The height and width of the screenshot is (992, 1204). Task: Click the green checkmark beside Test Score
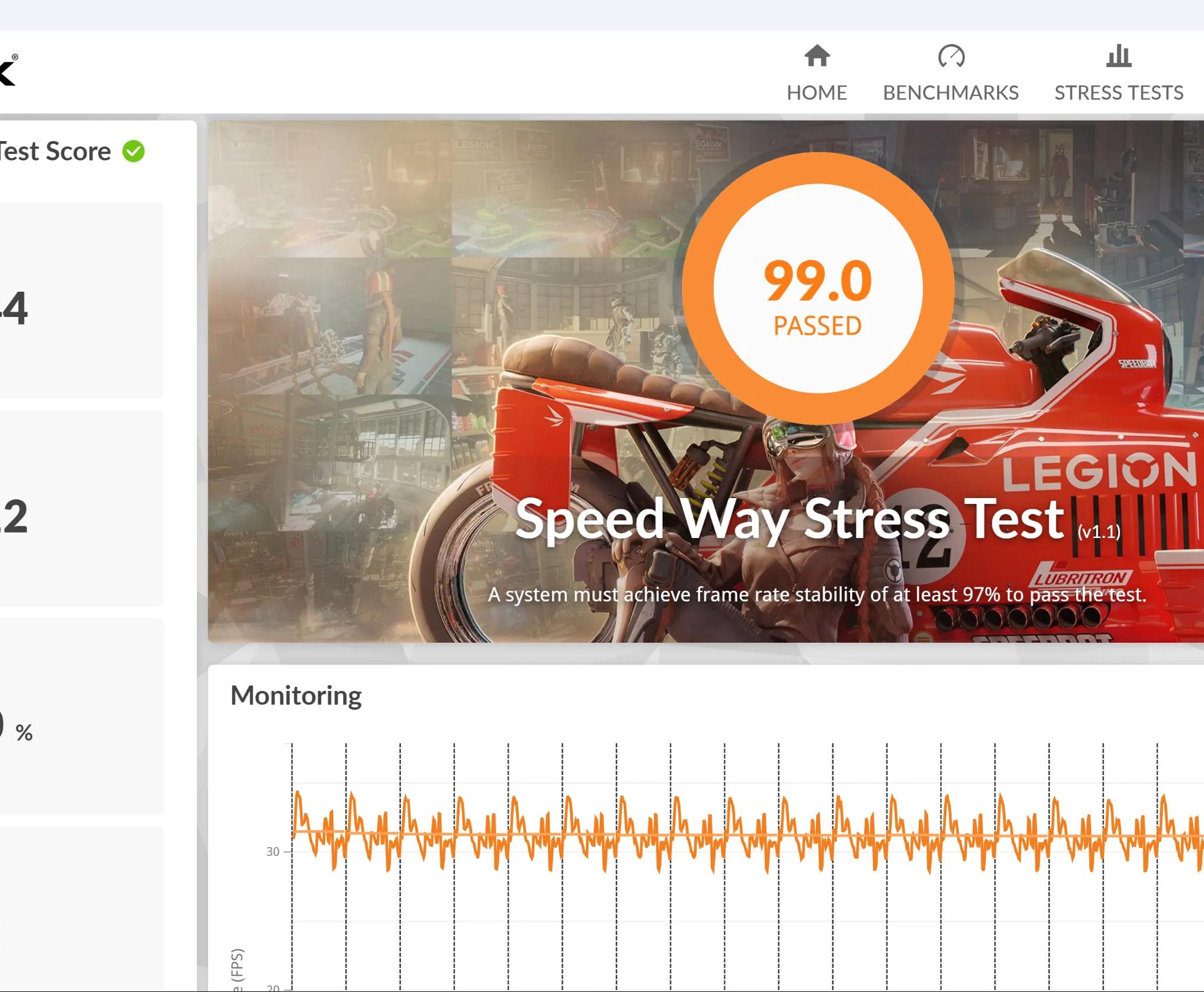point(133,152)
